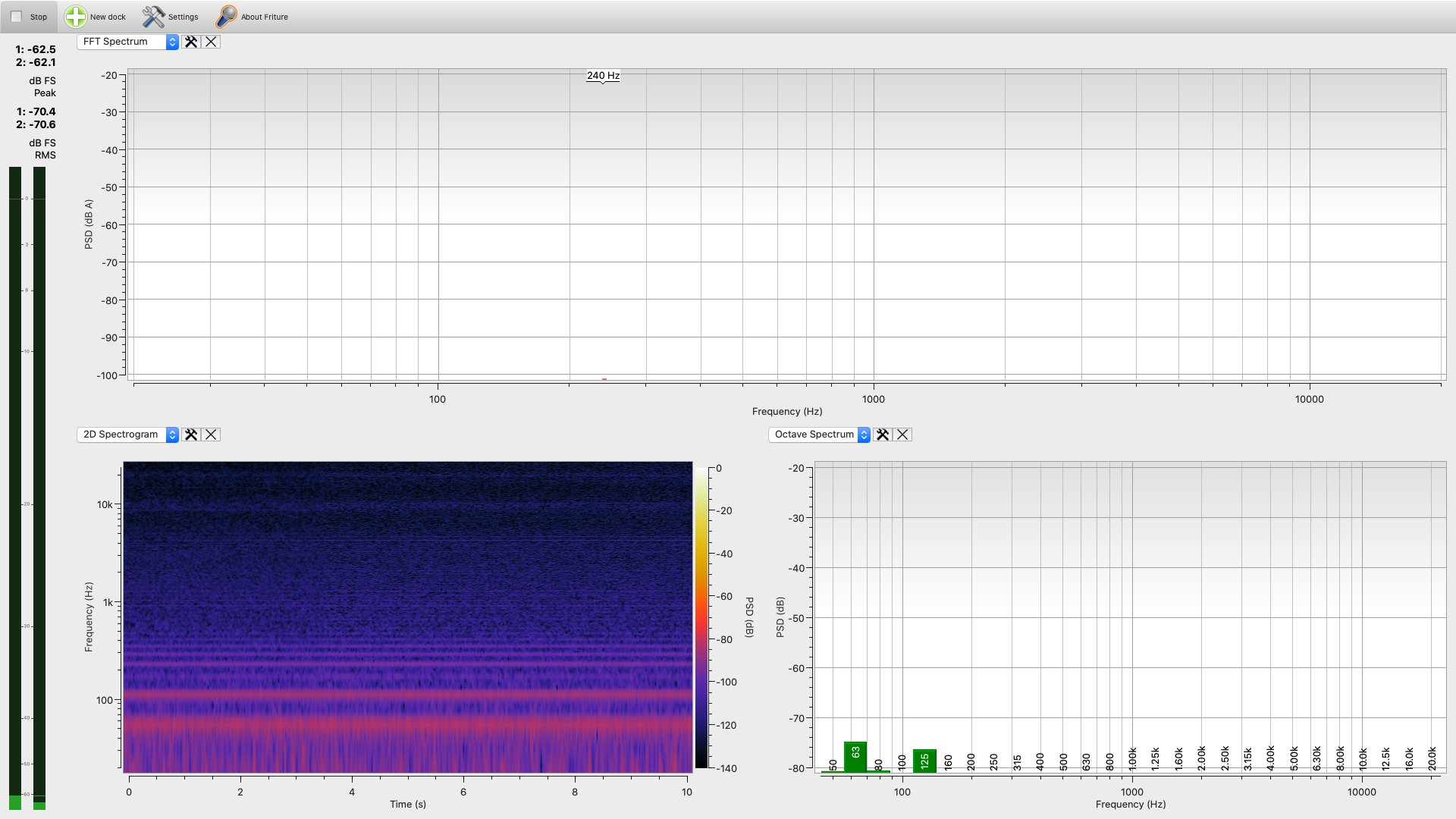1456x819 pixels.
Task: Close the 2D Spectrogram dock
Action: tap(211, 435)
